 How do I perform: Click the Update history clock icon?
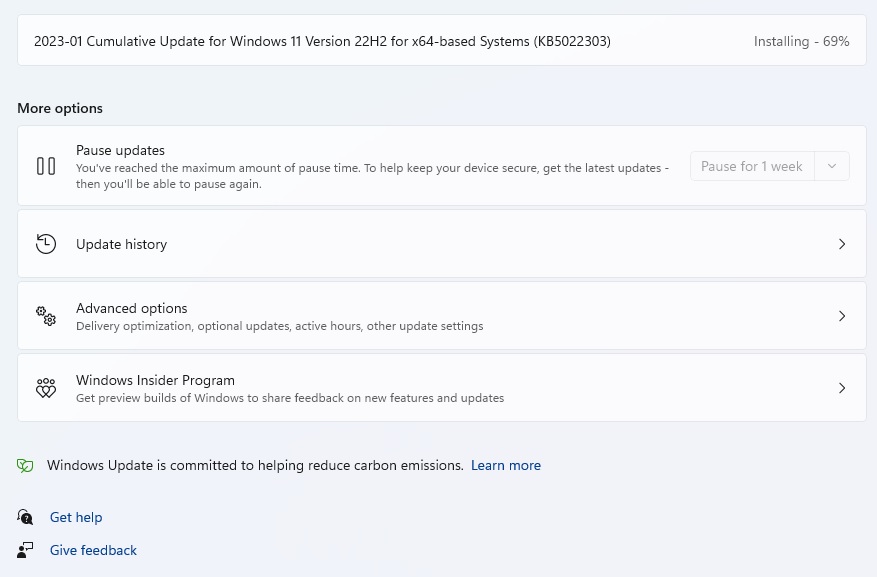tap(46, 243)
